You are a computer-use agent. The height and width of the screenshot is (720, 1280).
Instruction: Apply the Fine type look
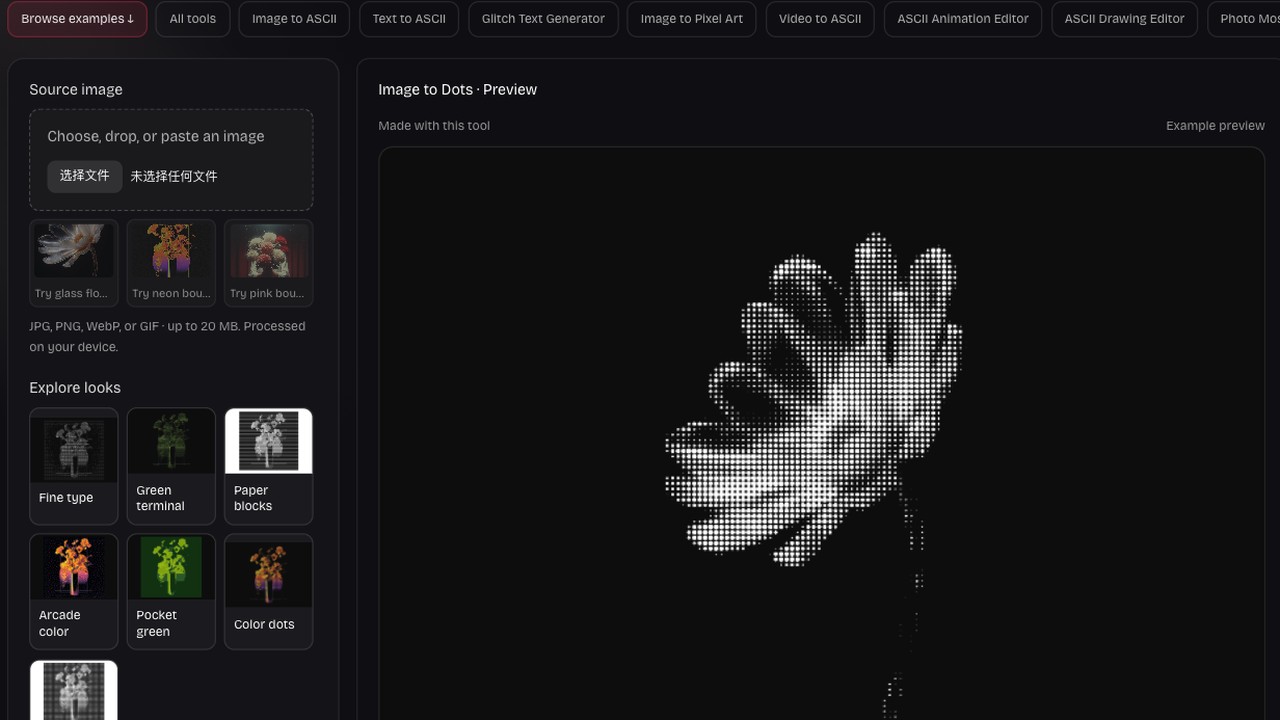click(x=74, y=466)
